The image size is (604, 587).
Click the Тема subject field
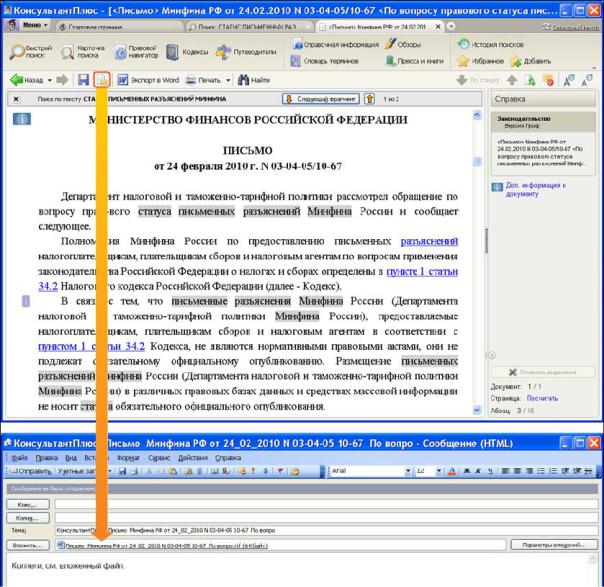(326, 530)
